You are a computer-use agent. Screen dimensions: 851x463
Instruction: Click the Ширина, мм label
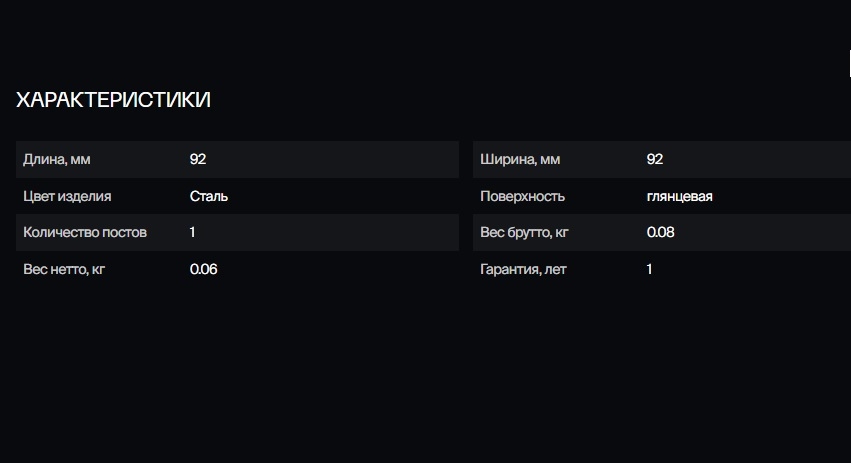tap(520, 160)
